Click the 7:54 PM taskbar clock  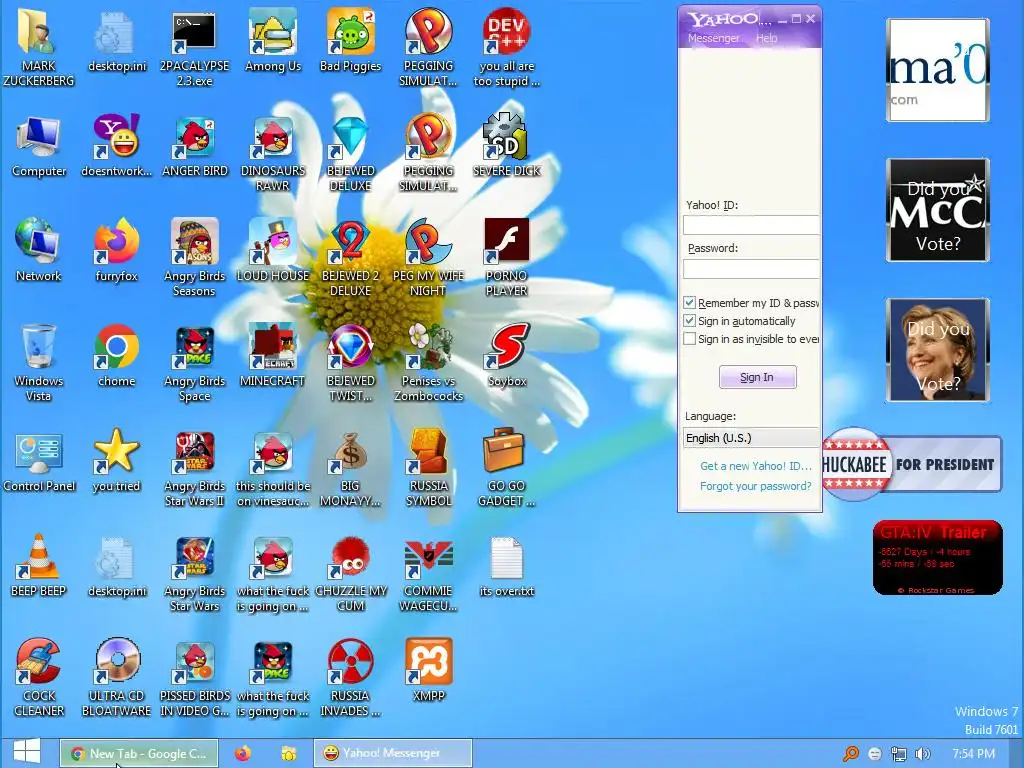pyautogui.click(x=974, y=754)
